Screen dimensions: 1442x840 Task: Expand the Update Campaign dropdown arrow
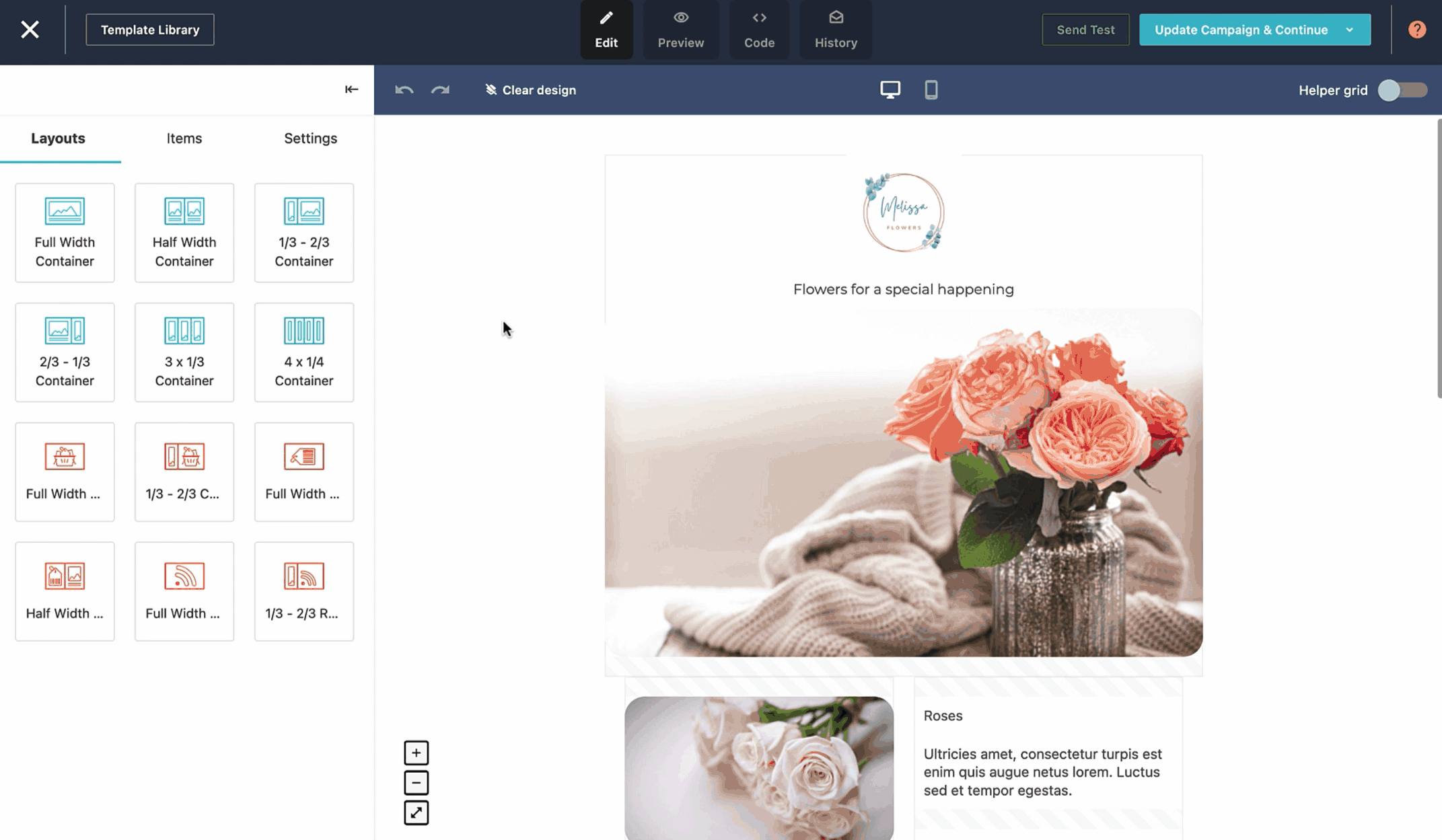point(1350,30)
